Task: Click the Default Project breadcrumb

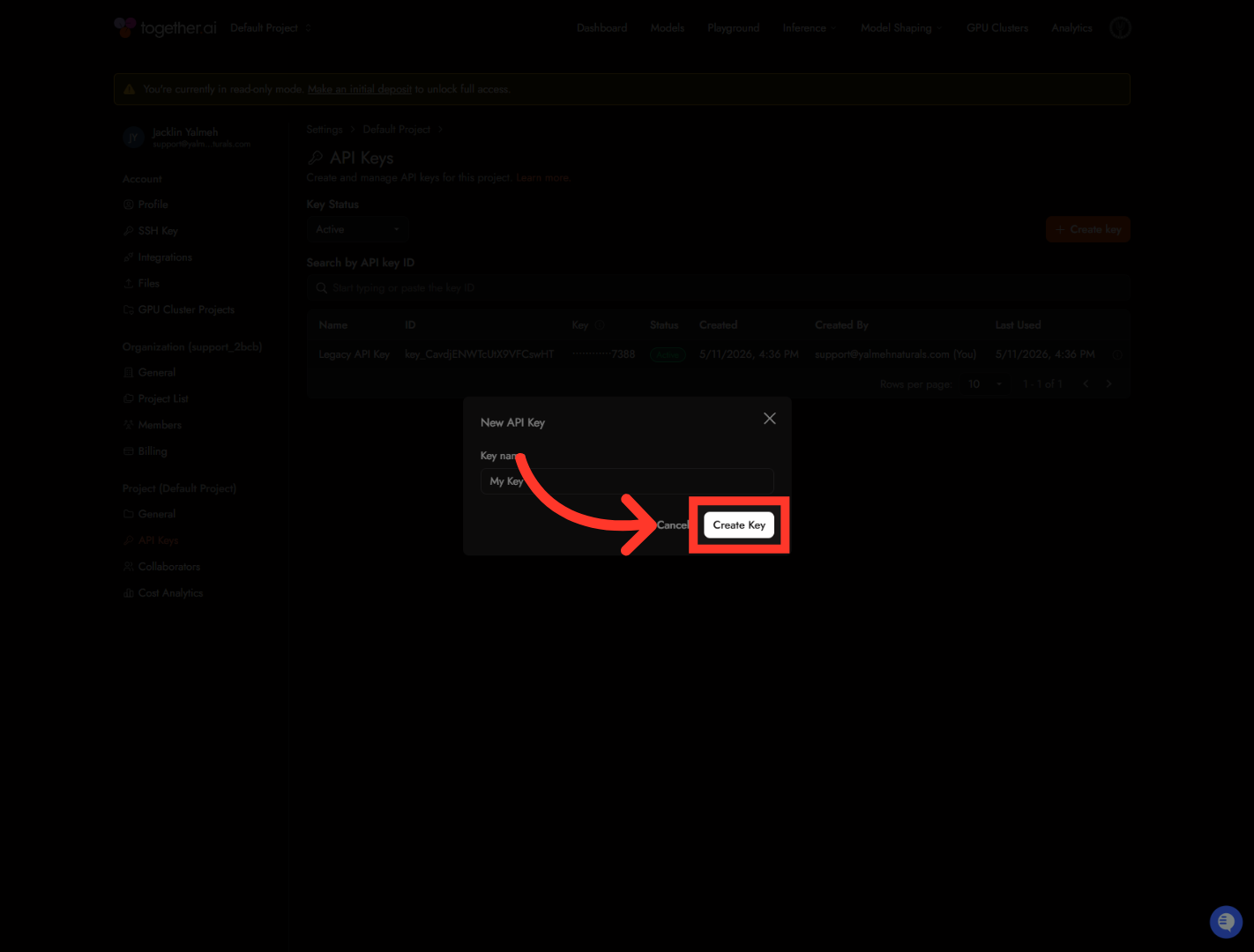Action: pyautogui.click(x=397, y=130)
